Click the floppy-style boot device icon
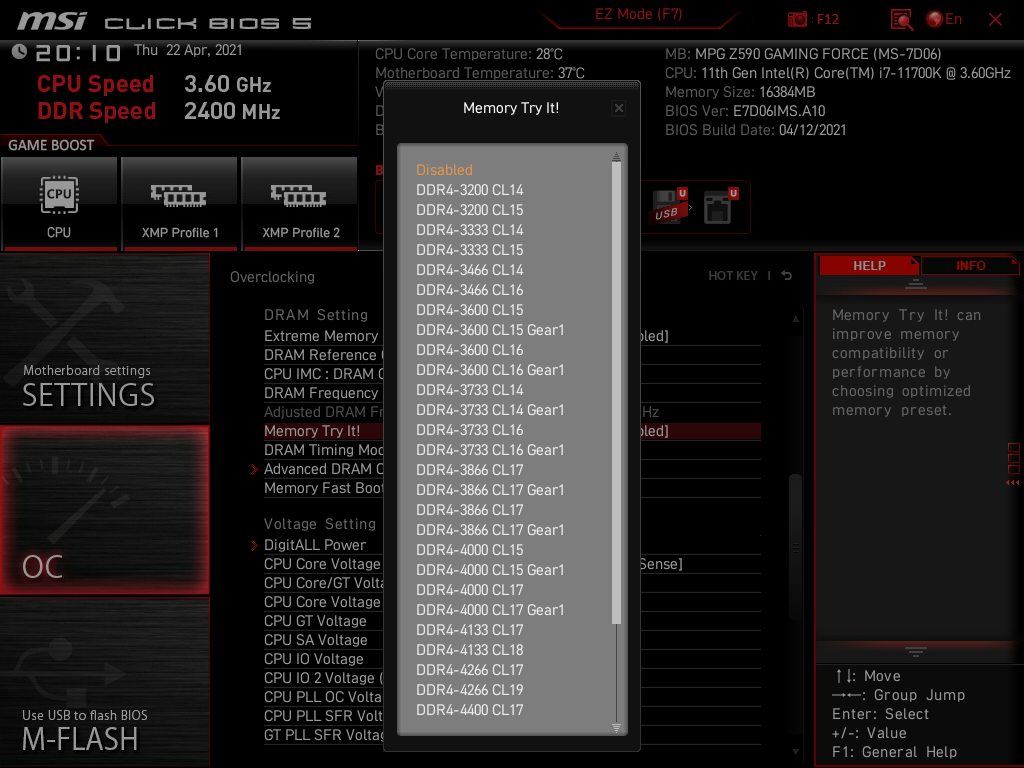The width and height of the screenshot is (1024, 768). tap(720, 206)
